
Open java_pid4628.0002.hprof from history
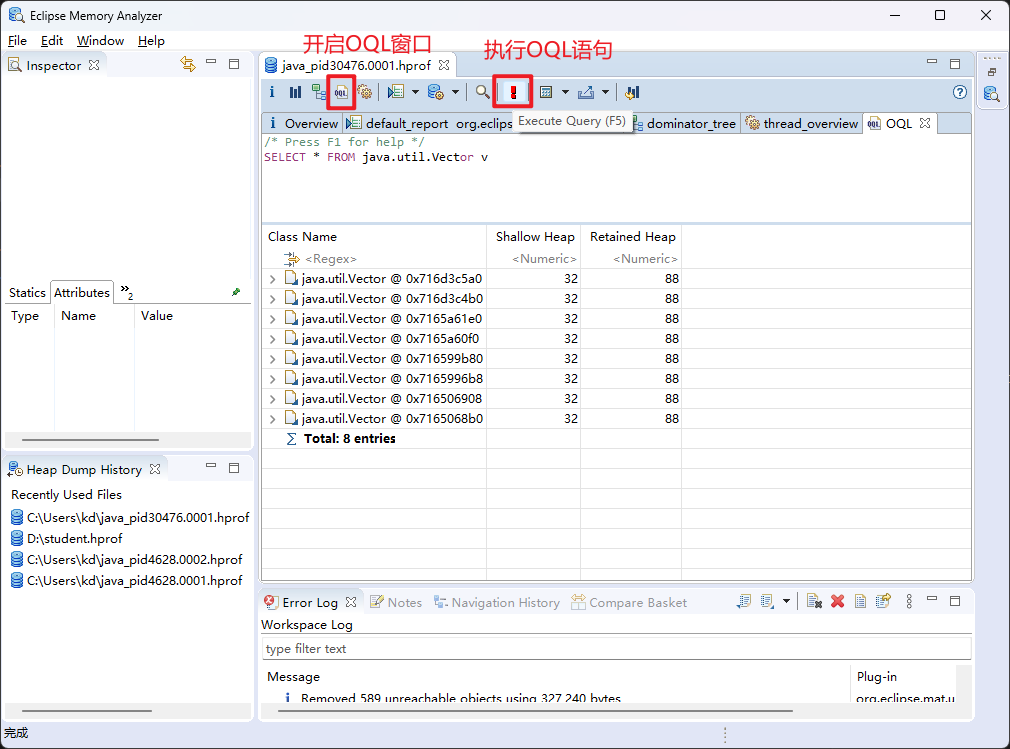coord(127,560)
